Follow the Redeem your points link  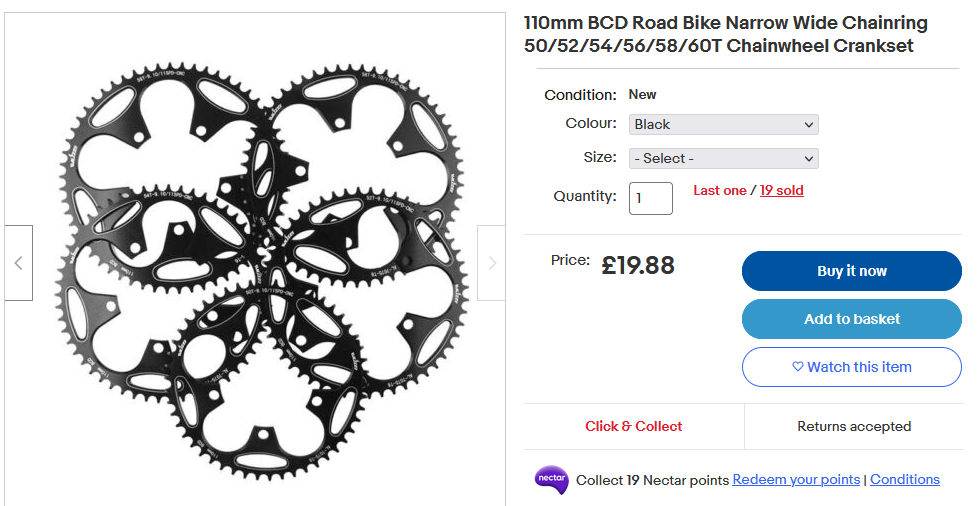[796, 479]
